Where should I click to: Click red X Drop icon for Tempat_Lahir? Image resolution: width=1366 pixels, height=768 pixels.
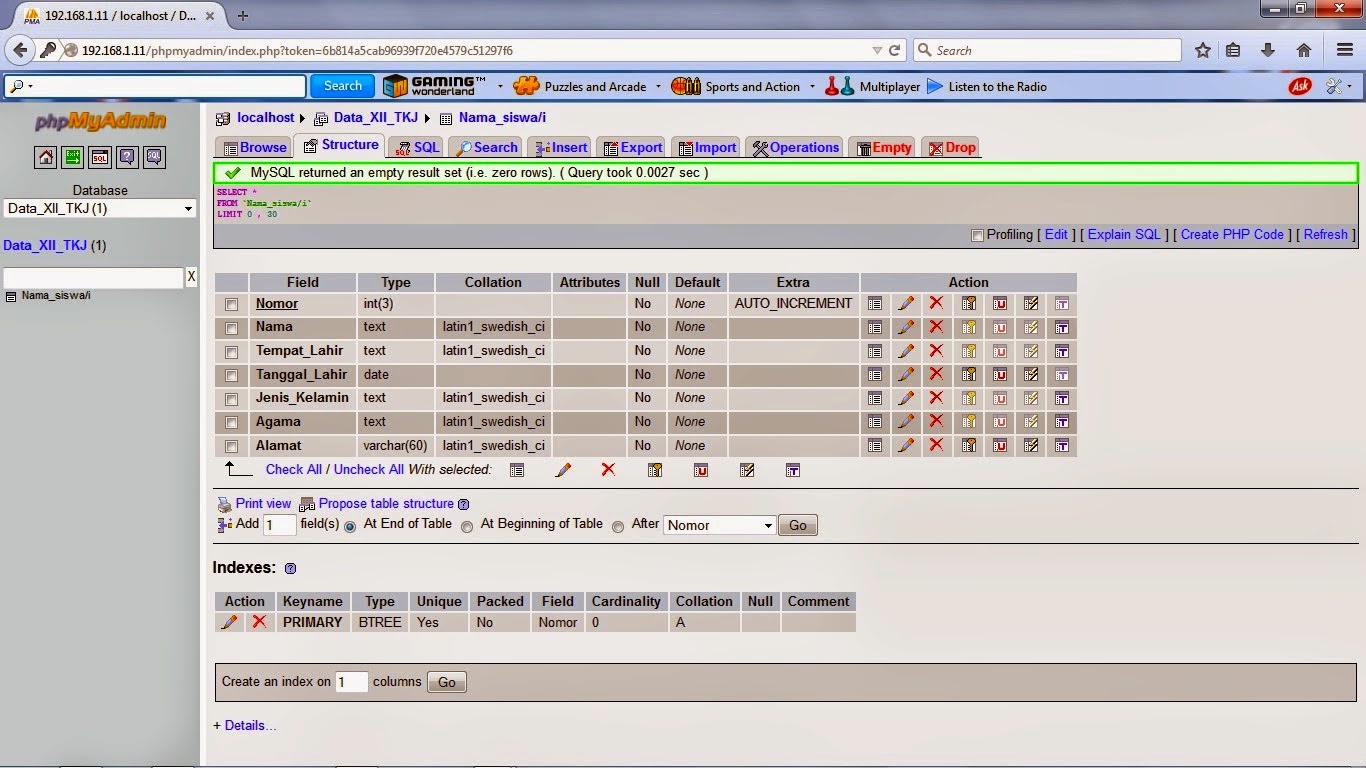pyautogui.click(x=936, y=351)
